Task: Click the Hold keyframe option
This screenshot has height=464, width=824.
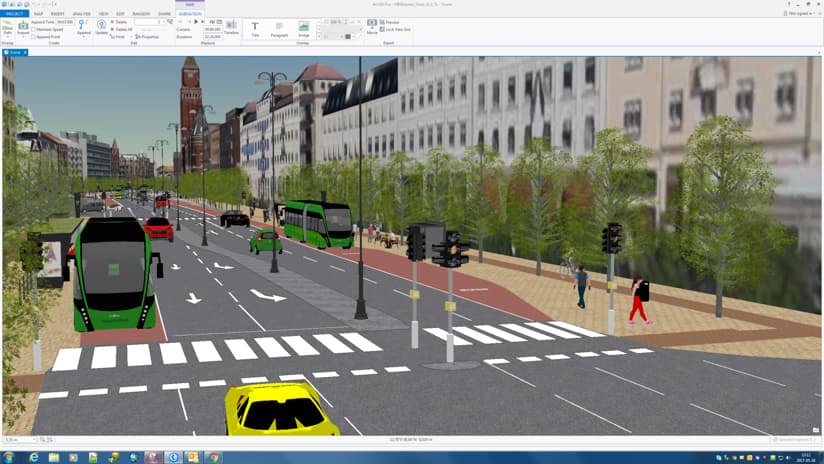Action: pos(118,37)
